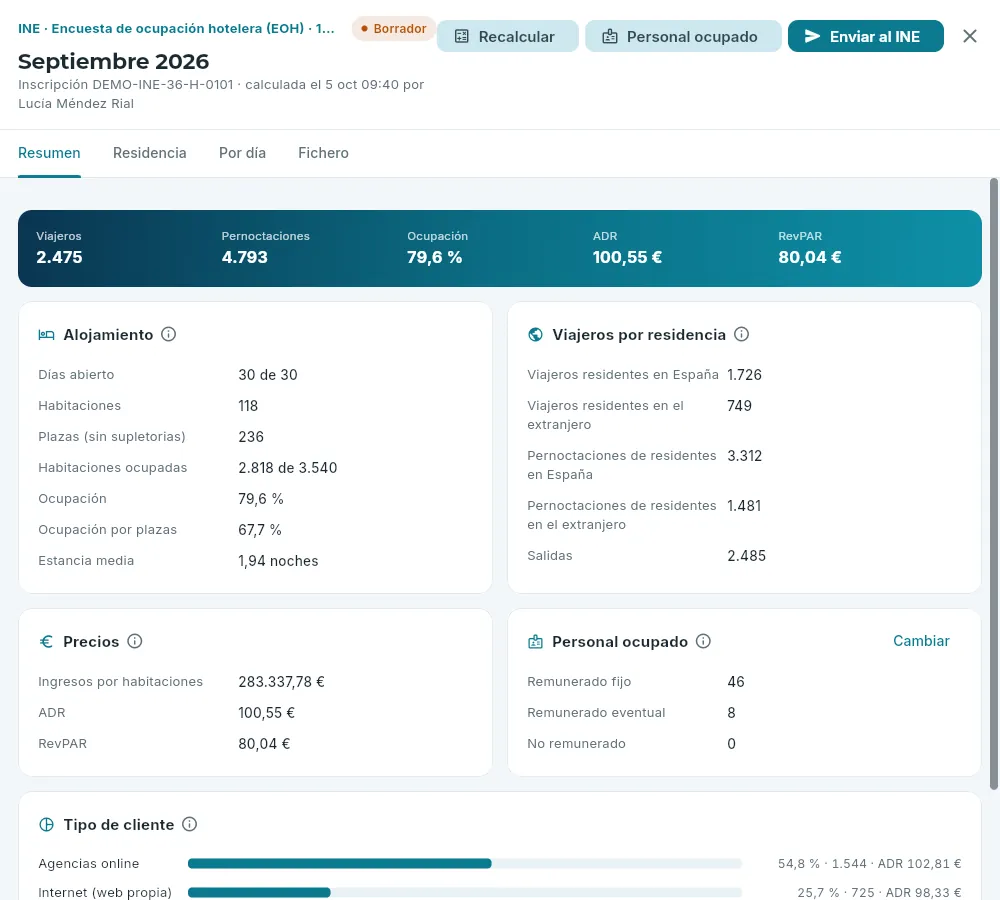Click the Agencias online progress bar
1000x900 pixels.
tap(465, 864)
